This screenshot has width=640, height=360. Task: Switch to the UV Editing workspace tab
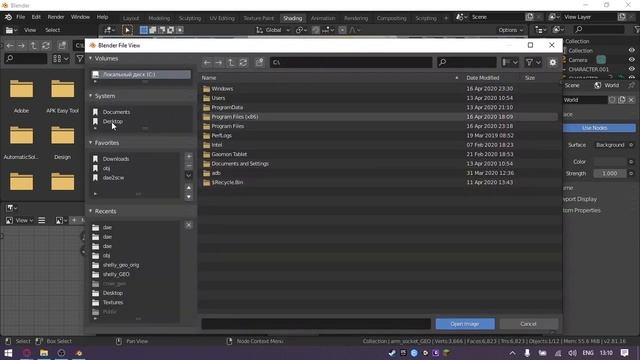point(222,18)
